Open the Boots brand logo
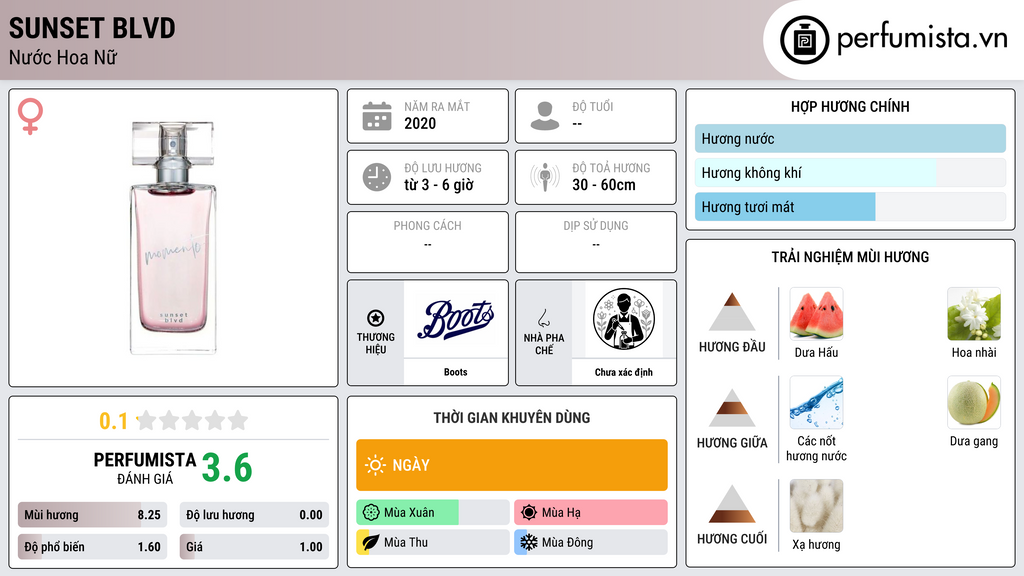Image resolution: width=1024 pixels, height=576 pixels. click(x=455, y=319)
